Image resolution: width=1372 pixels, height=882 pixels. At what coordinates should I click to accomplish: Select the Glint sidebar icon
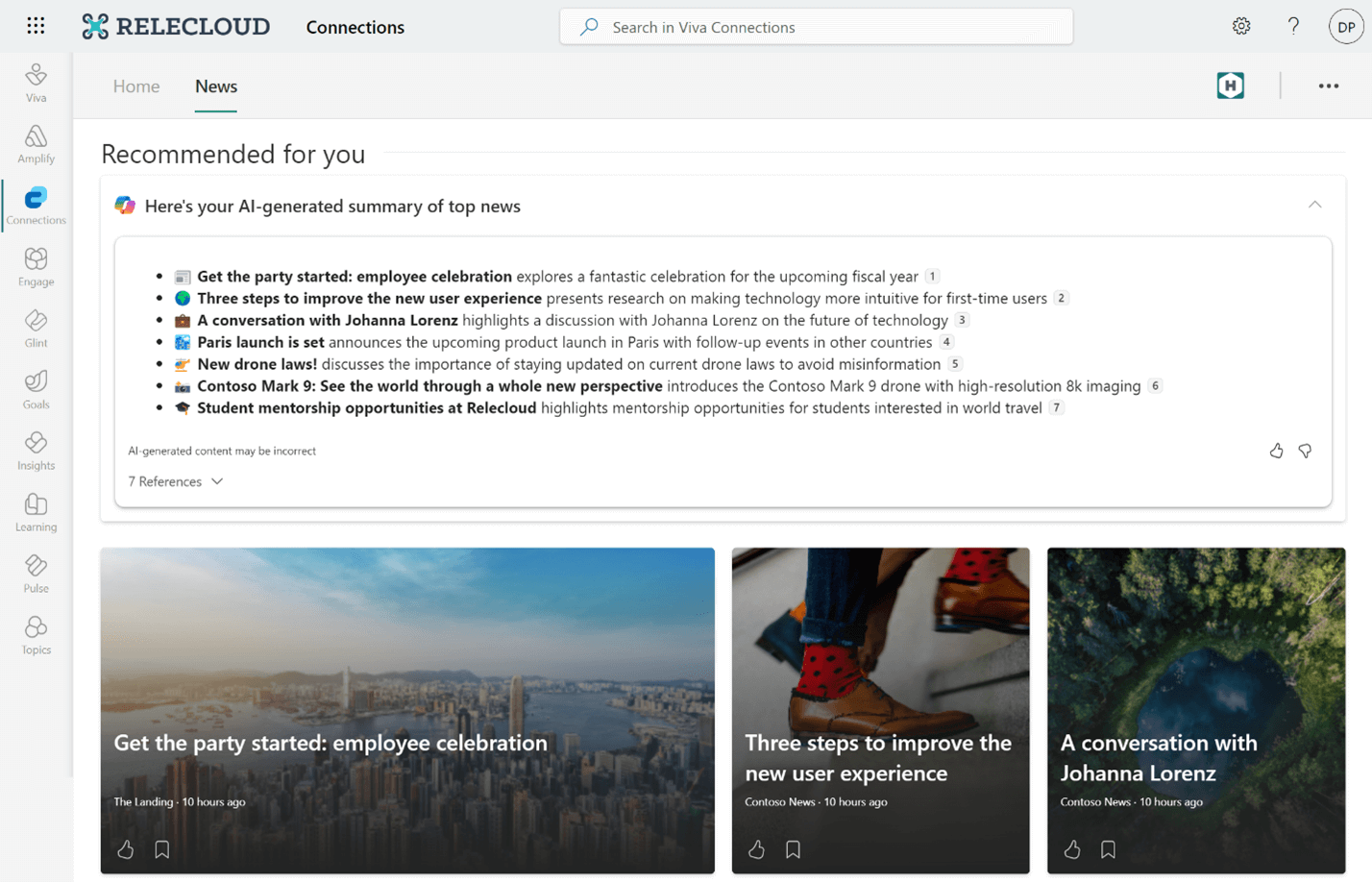(x=36, y=328)
